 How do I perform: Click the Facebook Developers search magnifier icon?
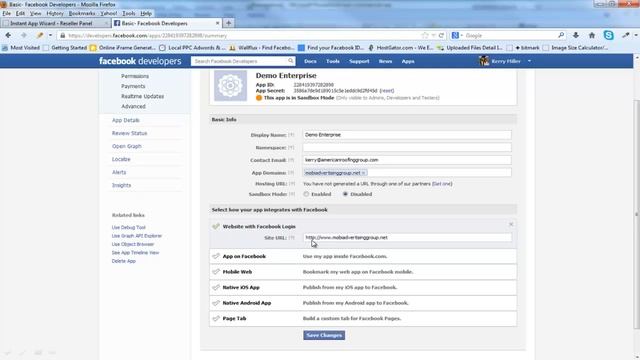[x=291, y=61]
